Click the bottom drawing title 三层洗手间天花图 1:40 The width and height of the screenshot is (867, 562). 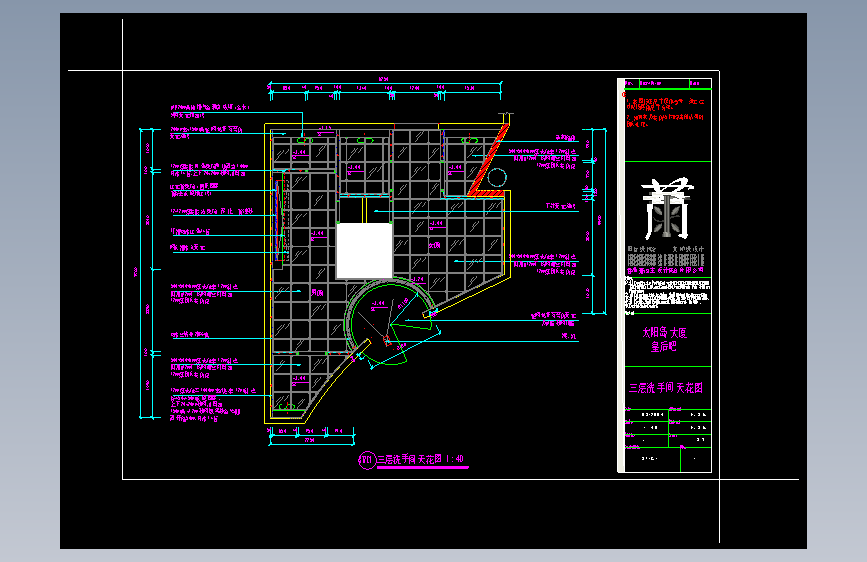pyautogui.click(x=420, y=459)
